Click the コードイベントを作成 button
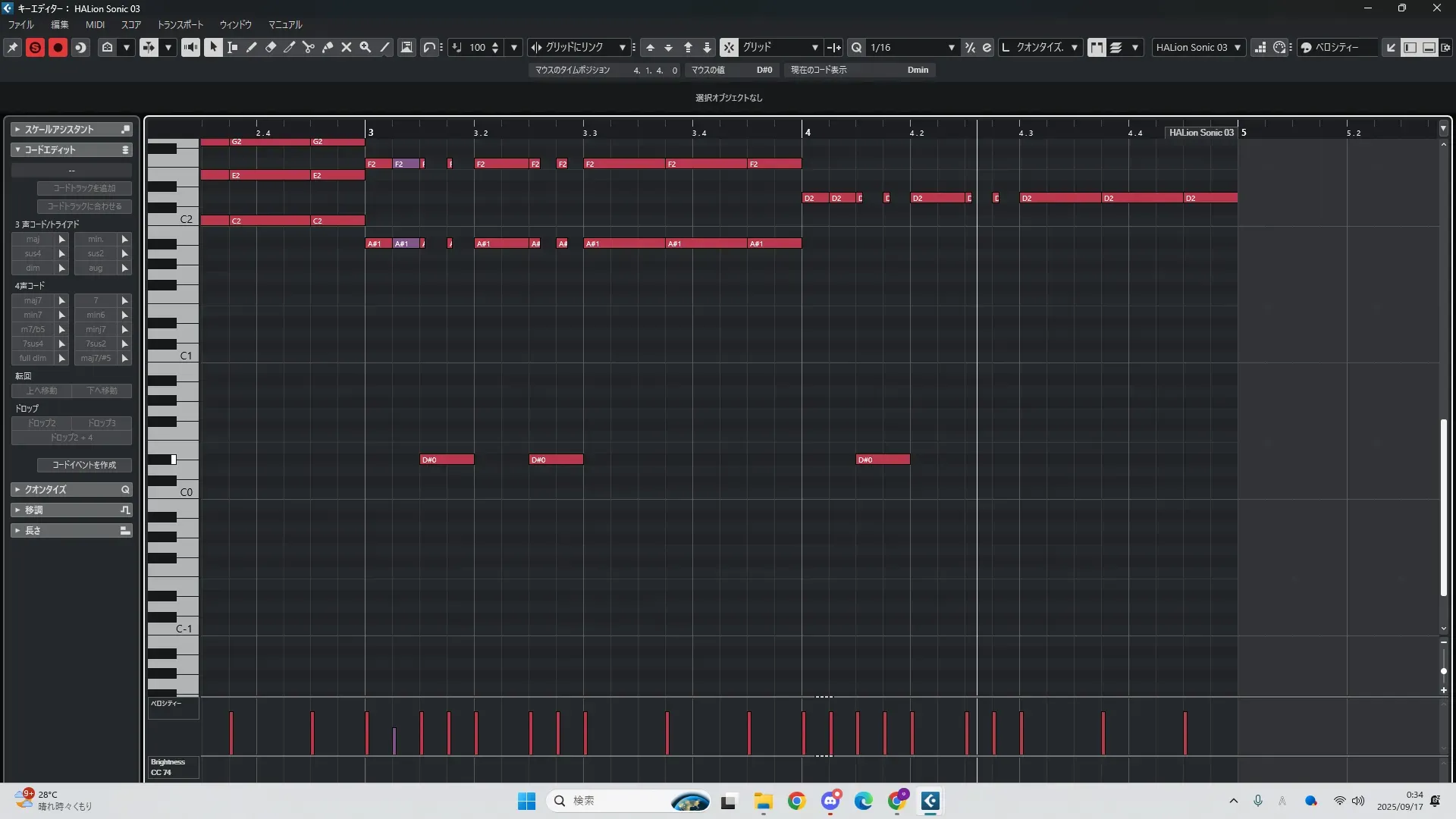This screenshot has width=1456, height=819. [x=84, y=465]
